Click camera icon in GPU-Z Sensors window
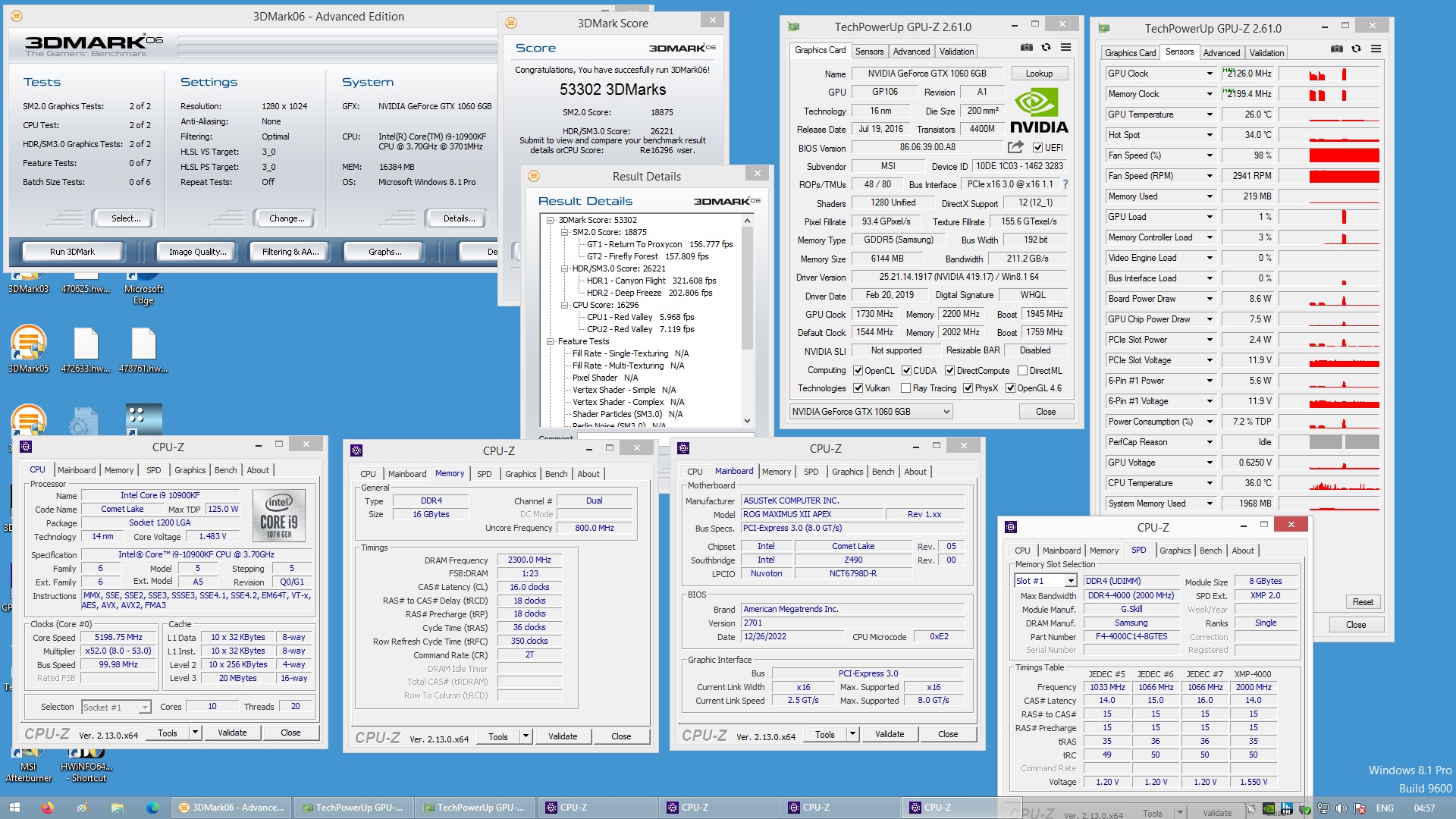This screenshot has height=819, width=1456. point(1336,49)
